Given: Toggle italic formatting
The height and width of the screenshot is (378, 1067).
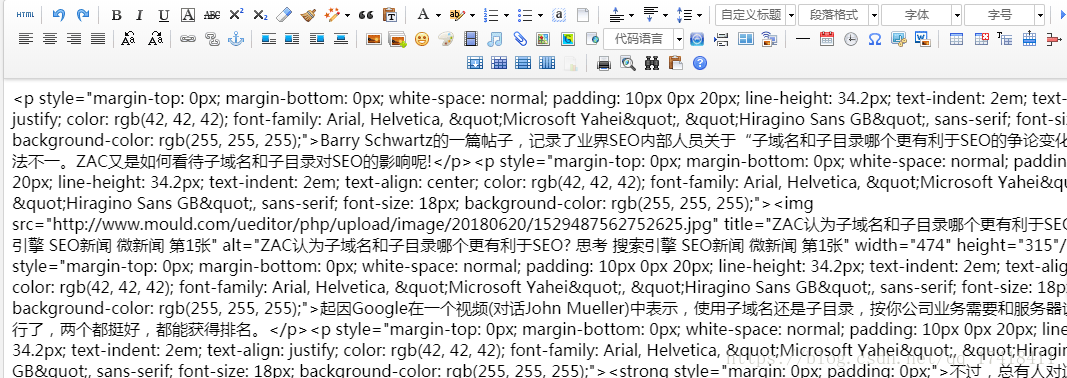Looking at the screenshot, I should click(x=139, y=15).
